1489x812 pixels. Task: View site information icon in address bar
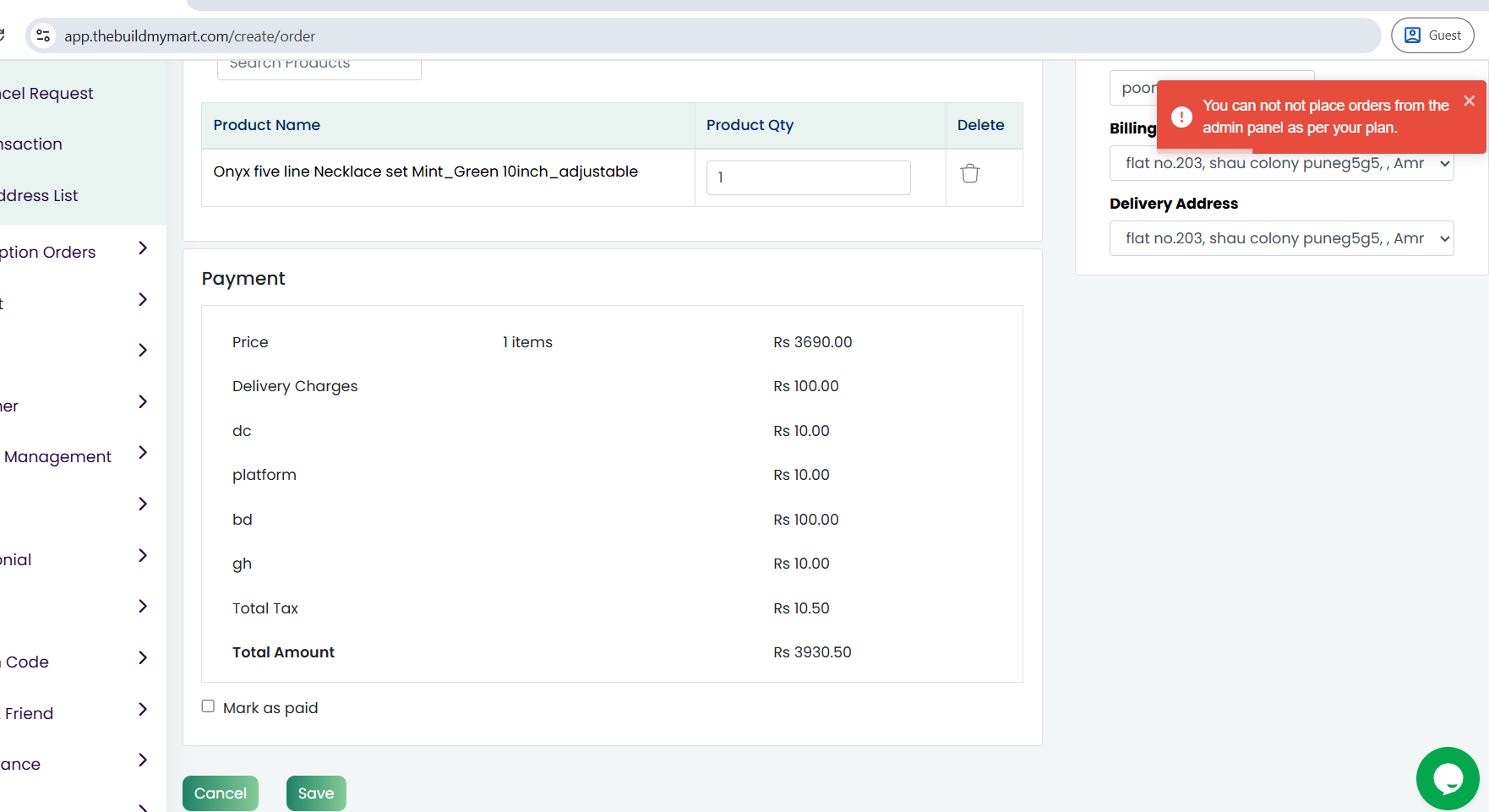pyautogui.click(x=43, y=35)
